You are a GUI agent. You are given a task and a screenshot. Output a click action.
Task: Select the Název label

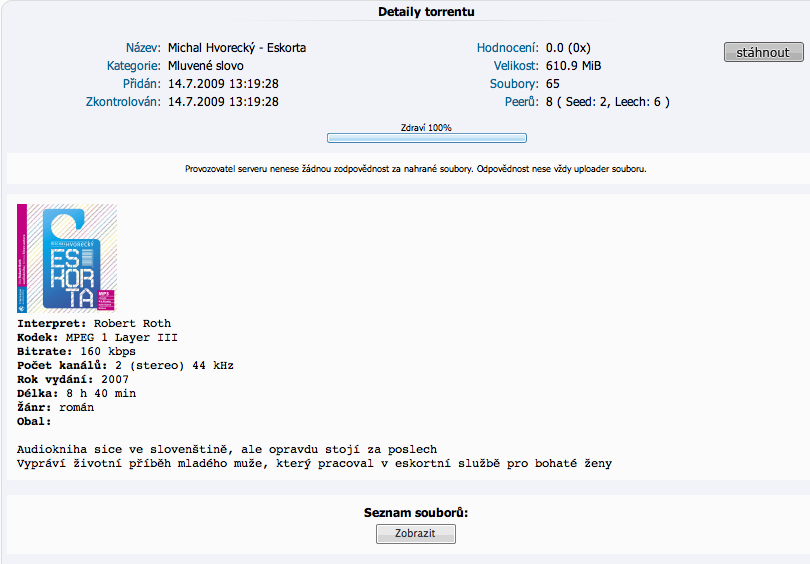pos(142,48)
